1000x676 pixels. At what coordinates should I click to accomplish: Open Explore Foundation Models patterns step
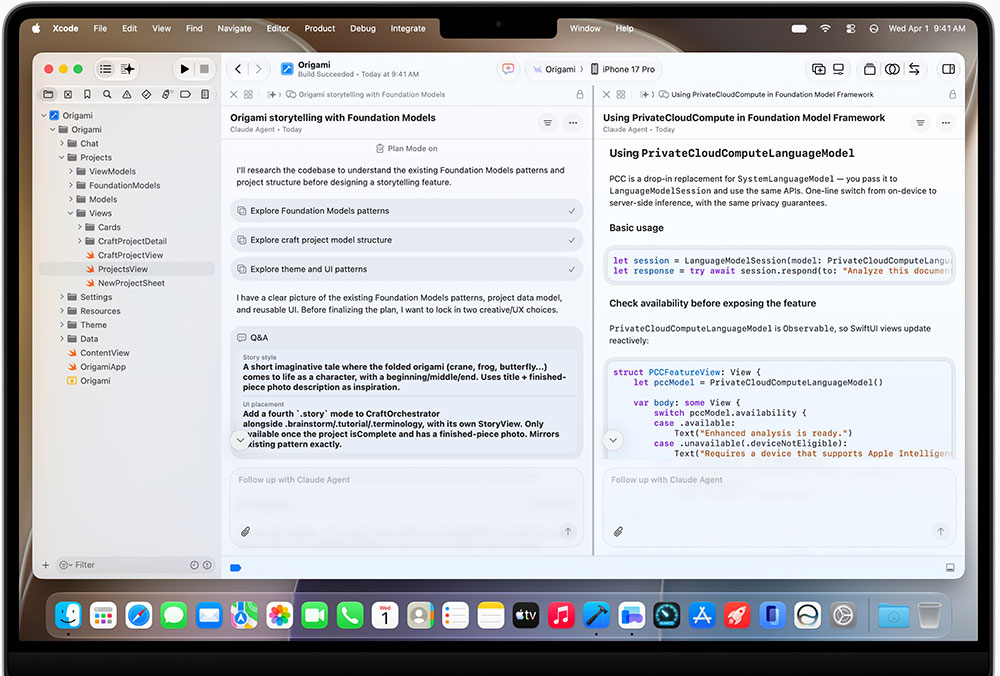[406, 210]
